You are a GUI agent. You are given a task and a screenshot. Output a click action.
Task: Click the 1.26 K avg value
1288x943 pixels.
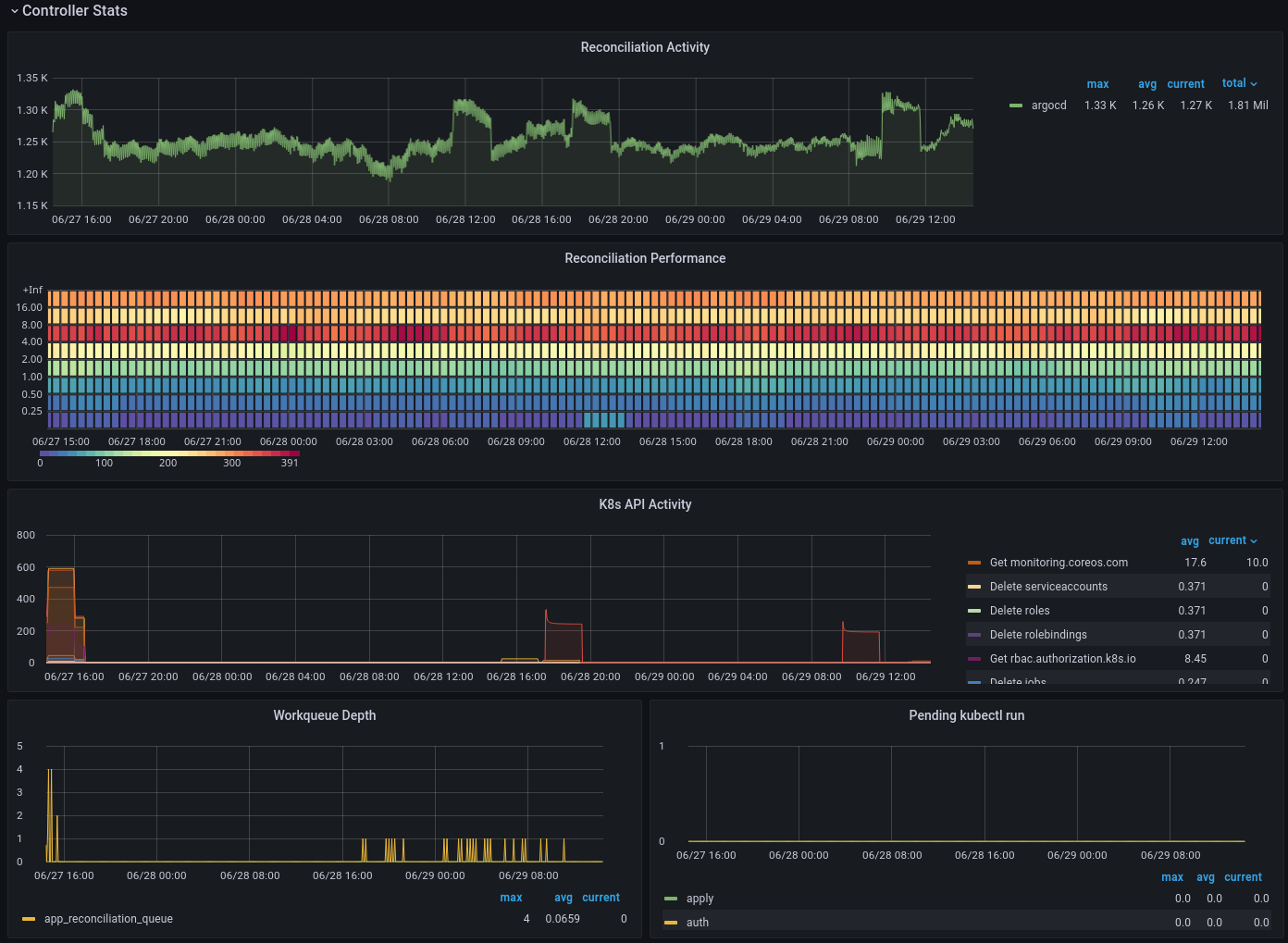coord(1148,105)
